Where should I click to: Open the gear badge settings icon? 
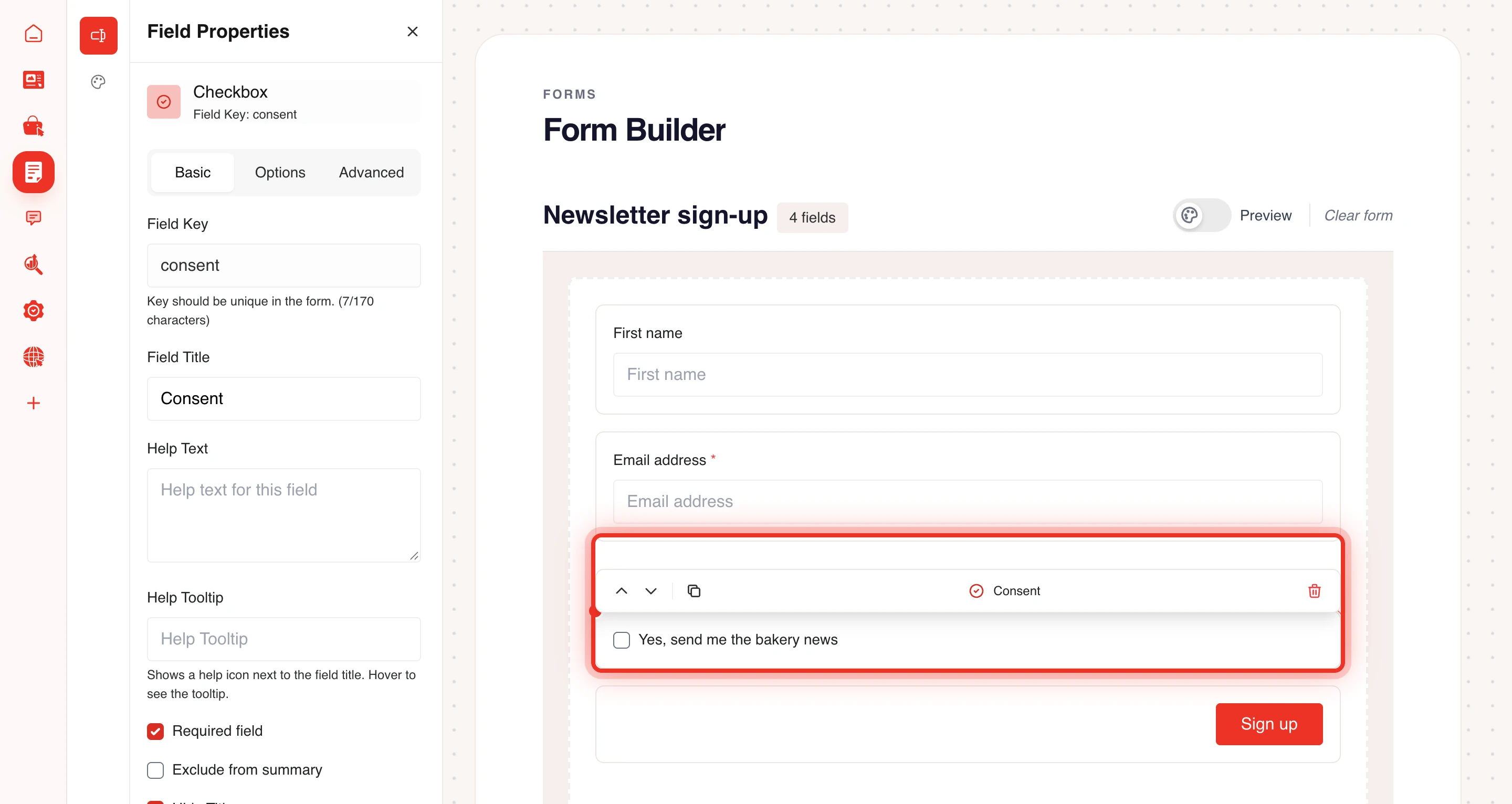pyautogui.click(x=34, y=311)
